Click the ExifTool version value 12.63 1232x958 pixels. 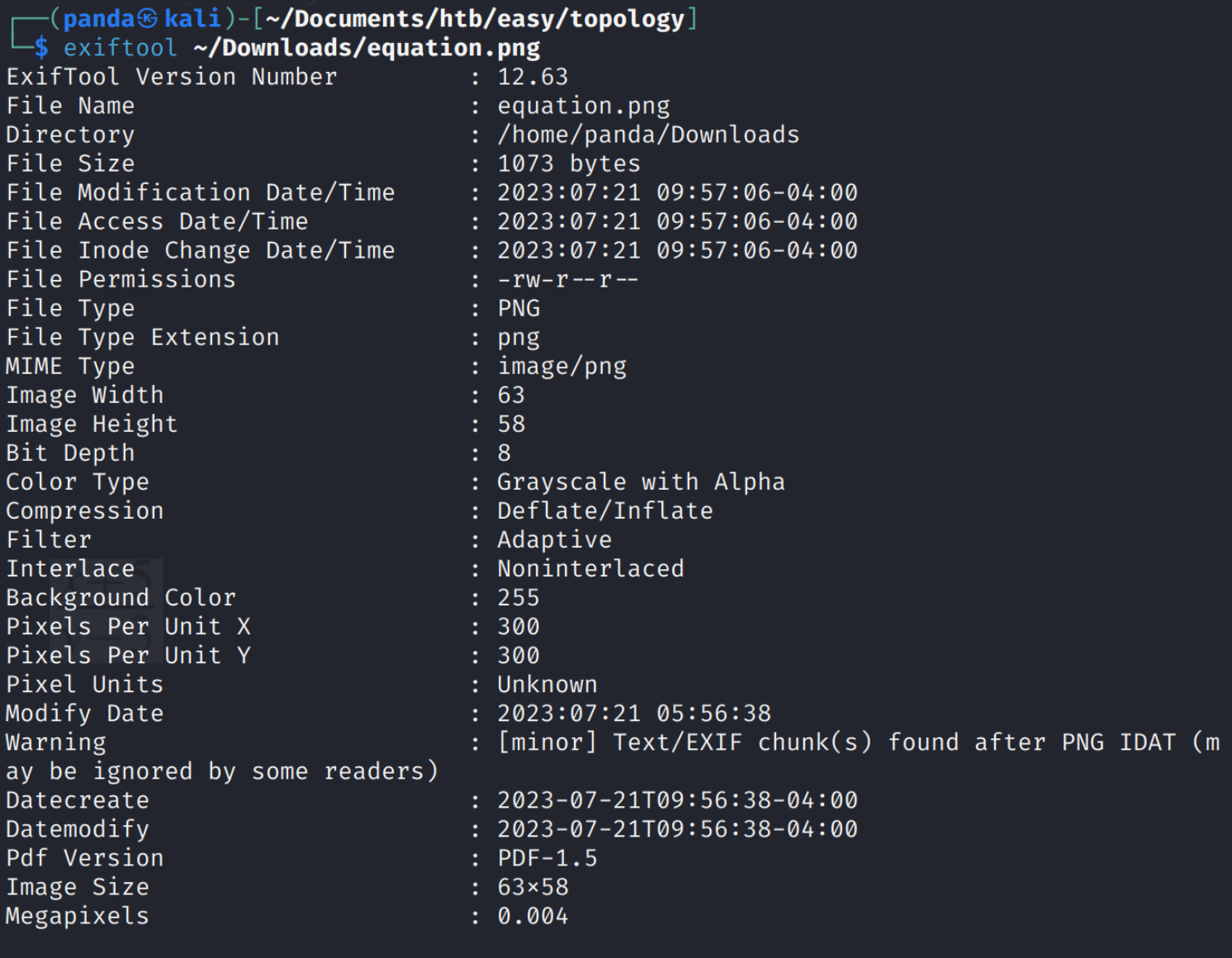pos(533,77)
